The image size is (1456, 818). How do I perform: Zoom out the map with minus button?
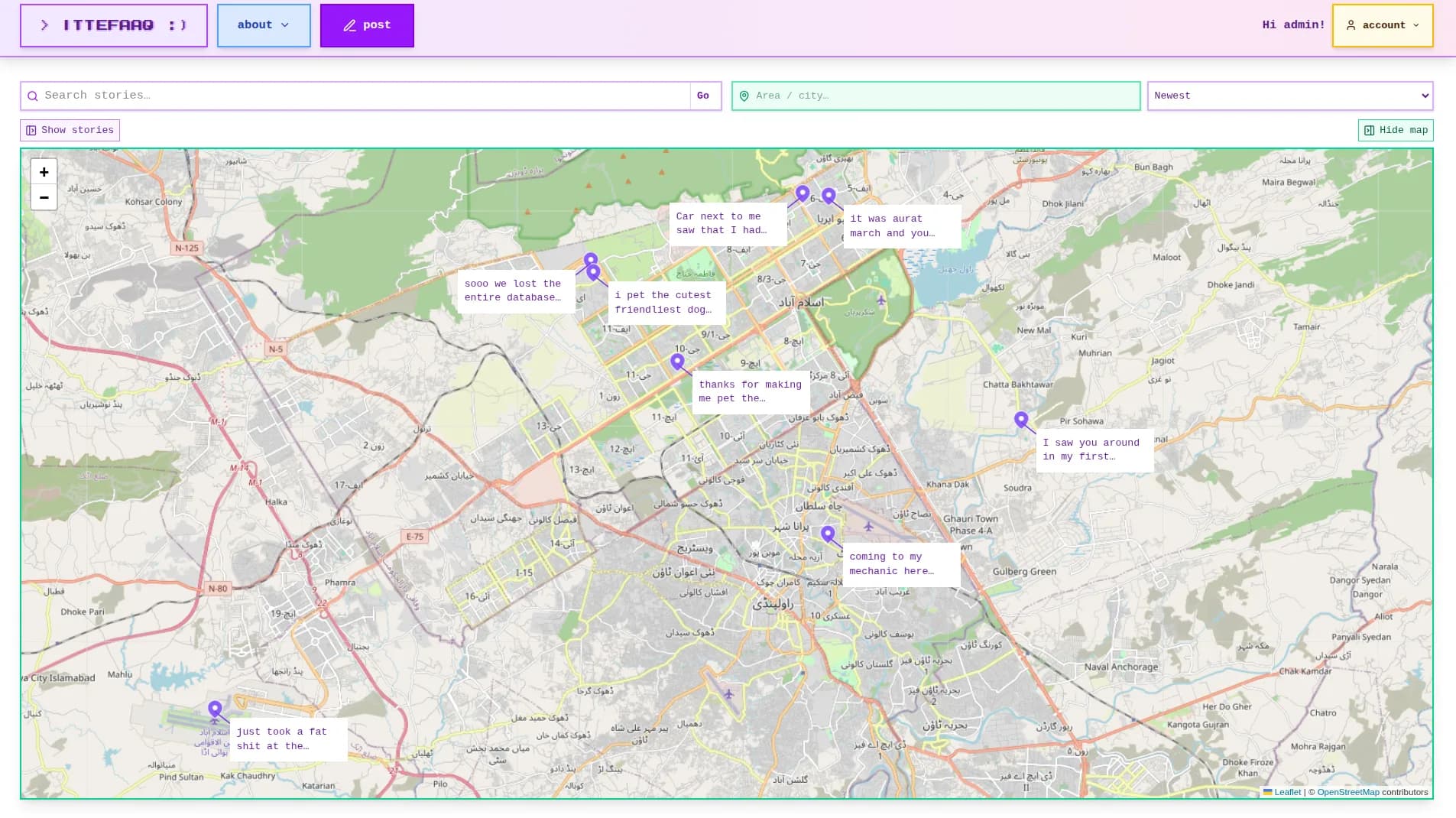click(44, 197)
